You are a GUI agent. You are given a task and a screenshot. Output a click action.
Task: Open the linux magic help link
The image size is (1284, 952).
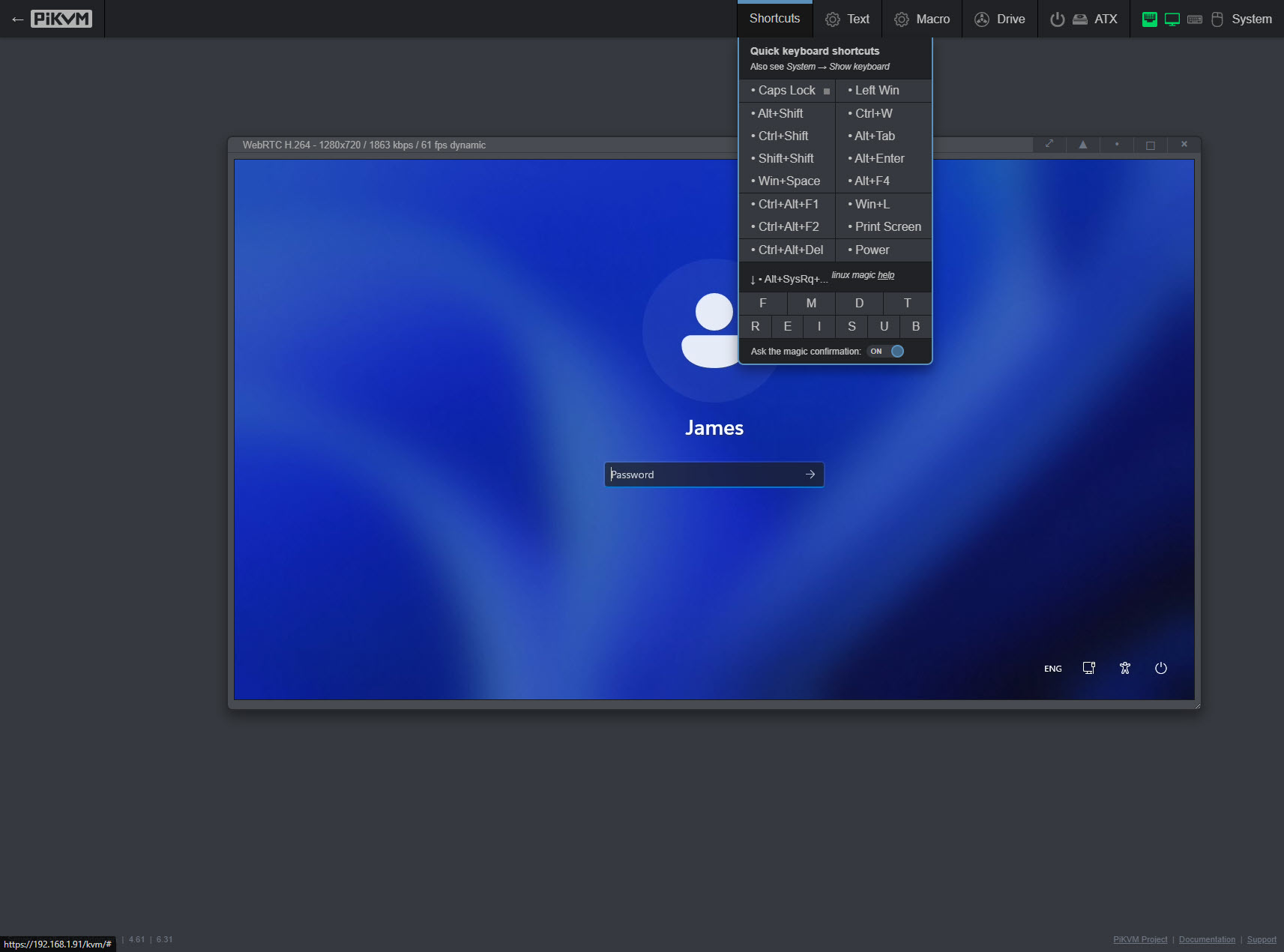coord(885,275)
